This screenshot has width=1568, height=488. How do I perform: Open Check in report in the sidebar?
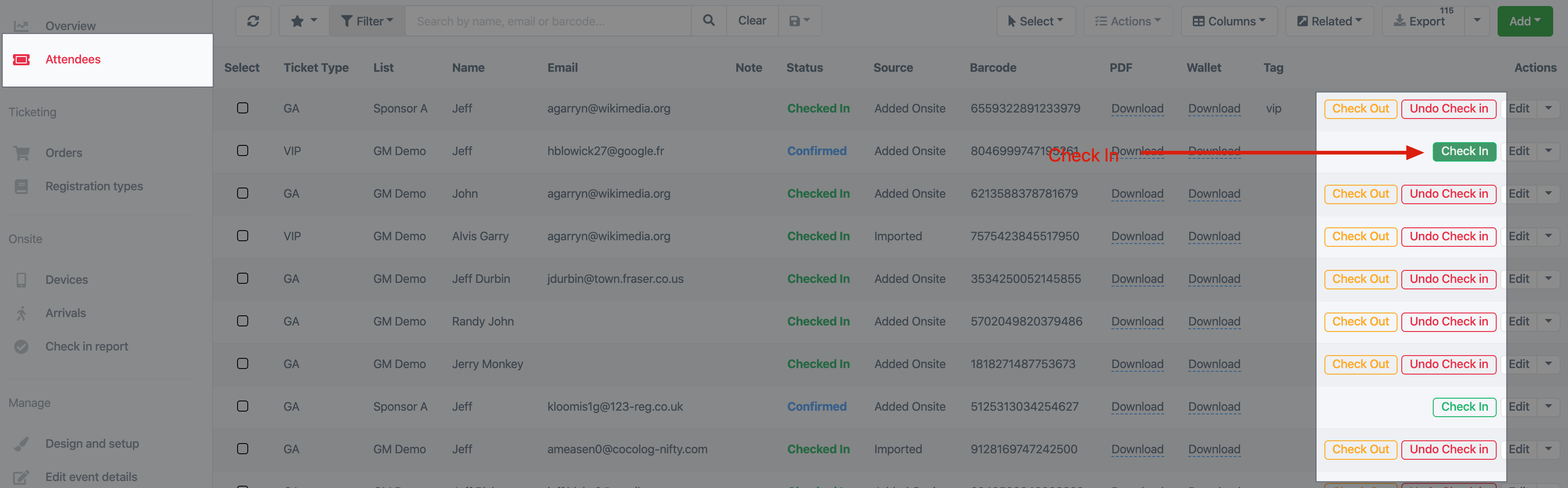point(87,347)
